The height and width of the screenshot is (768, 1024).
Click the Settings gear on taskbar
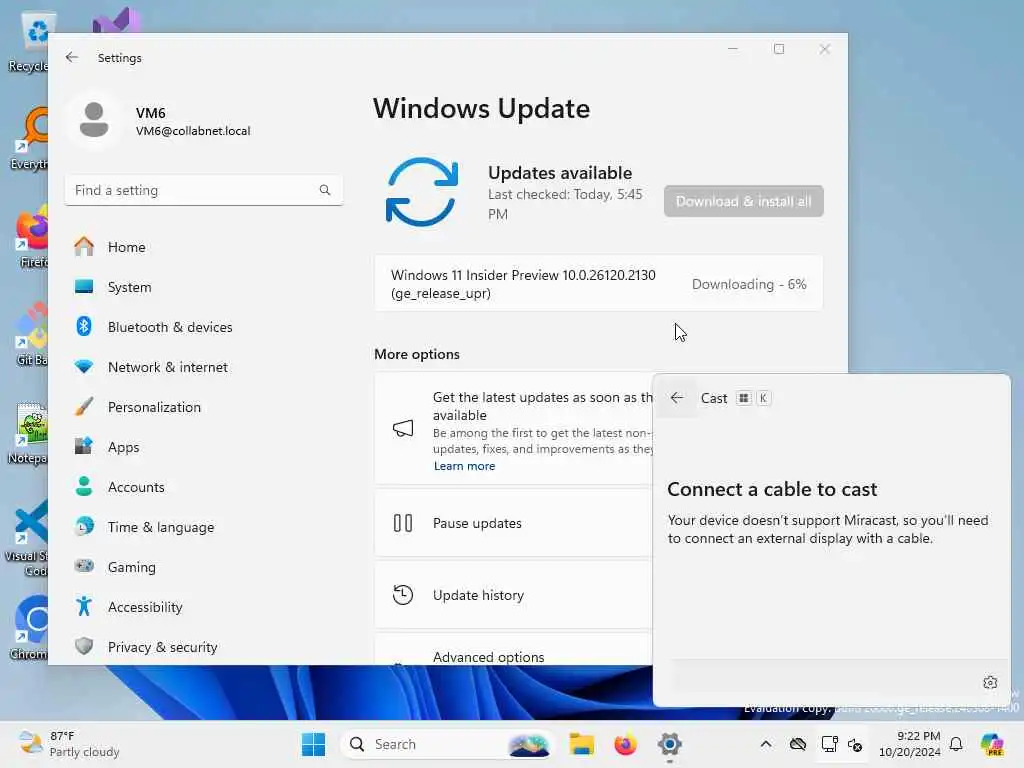[x=669, y=744]
